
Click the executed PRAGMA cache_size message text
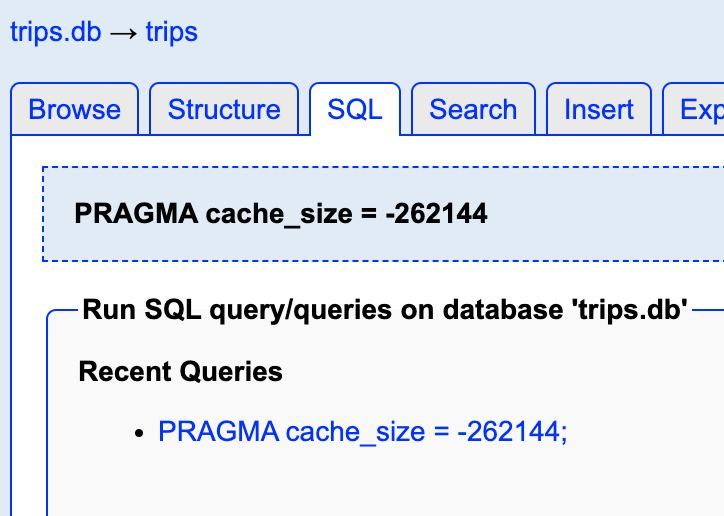(x=280, y=214)
